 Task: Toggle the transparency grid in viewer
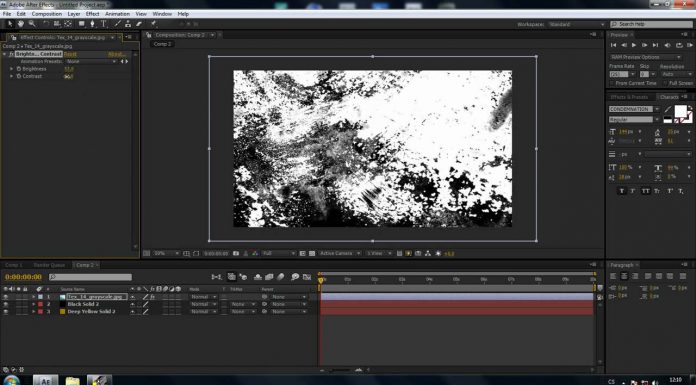coord(312,253)
